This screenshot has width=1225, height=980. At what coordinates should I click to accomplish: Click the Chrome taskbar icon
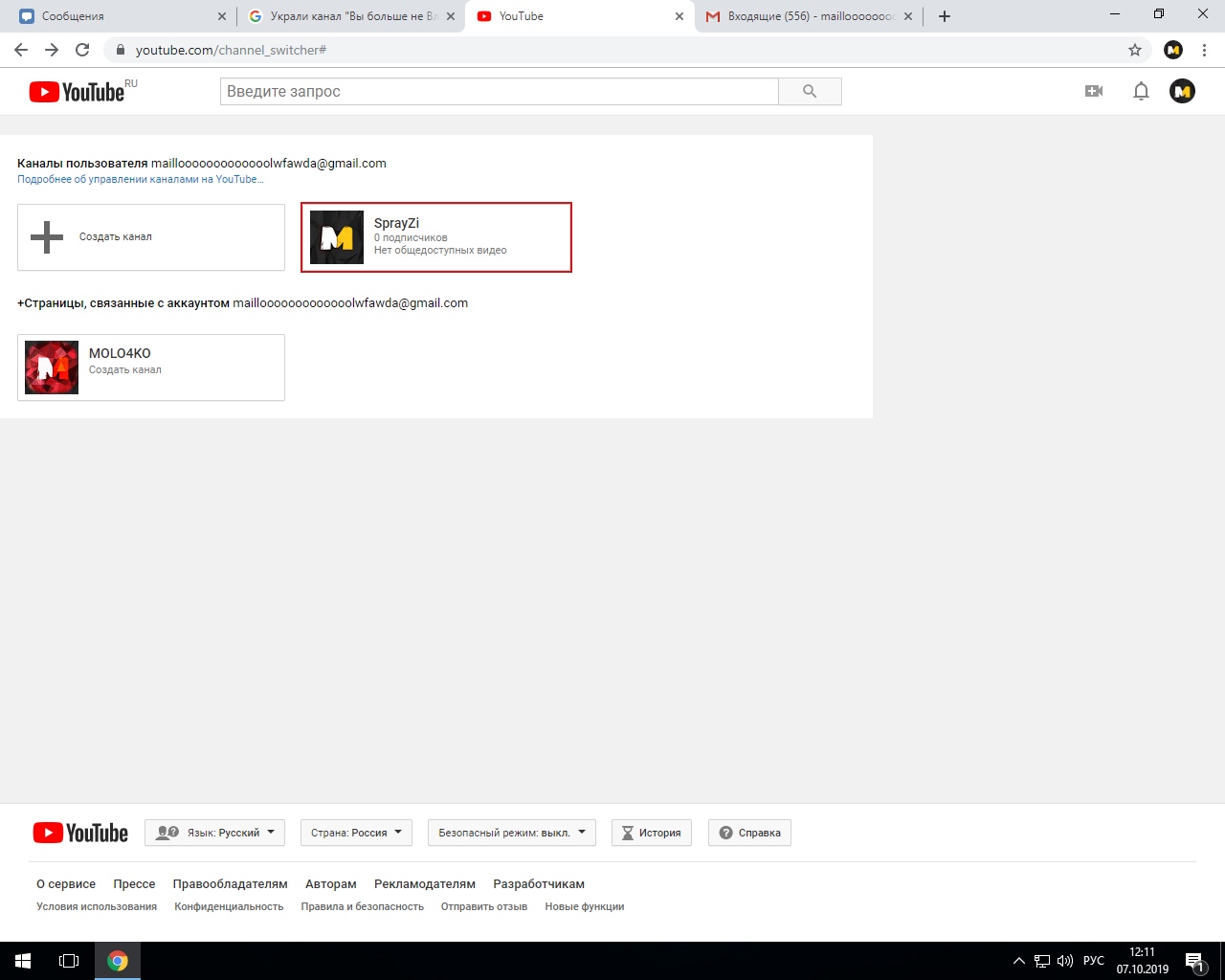tap(118, 961)
